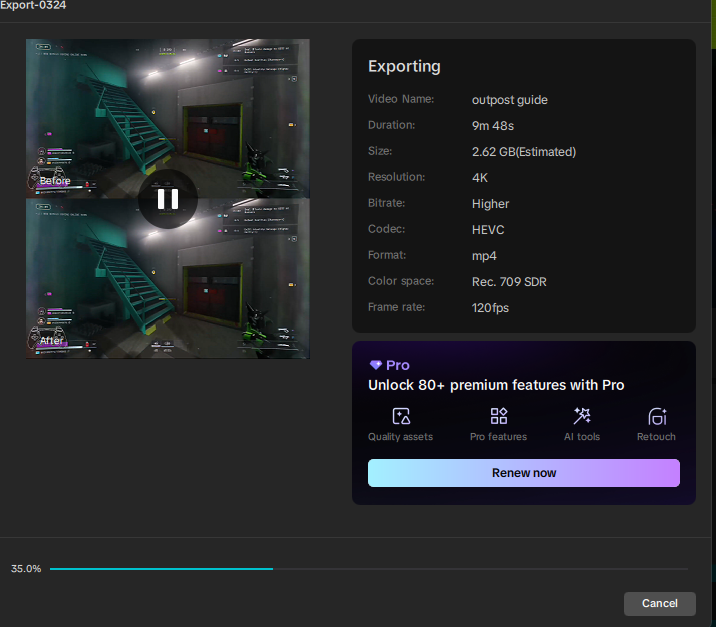Click the HEVC codec value
The image size is (716, 627).
tap(488, 230)
